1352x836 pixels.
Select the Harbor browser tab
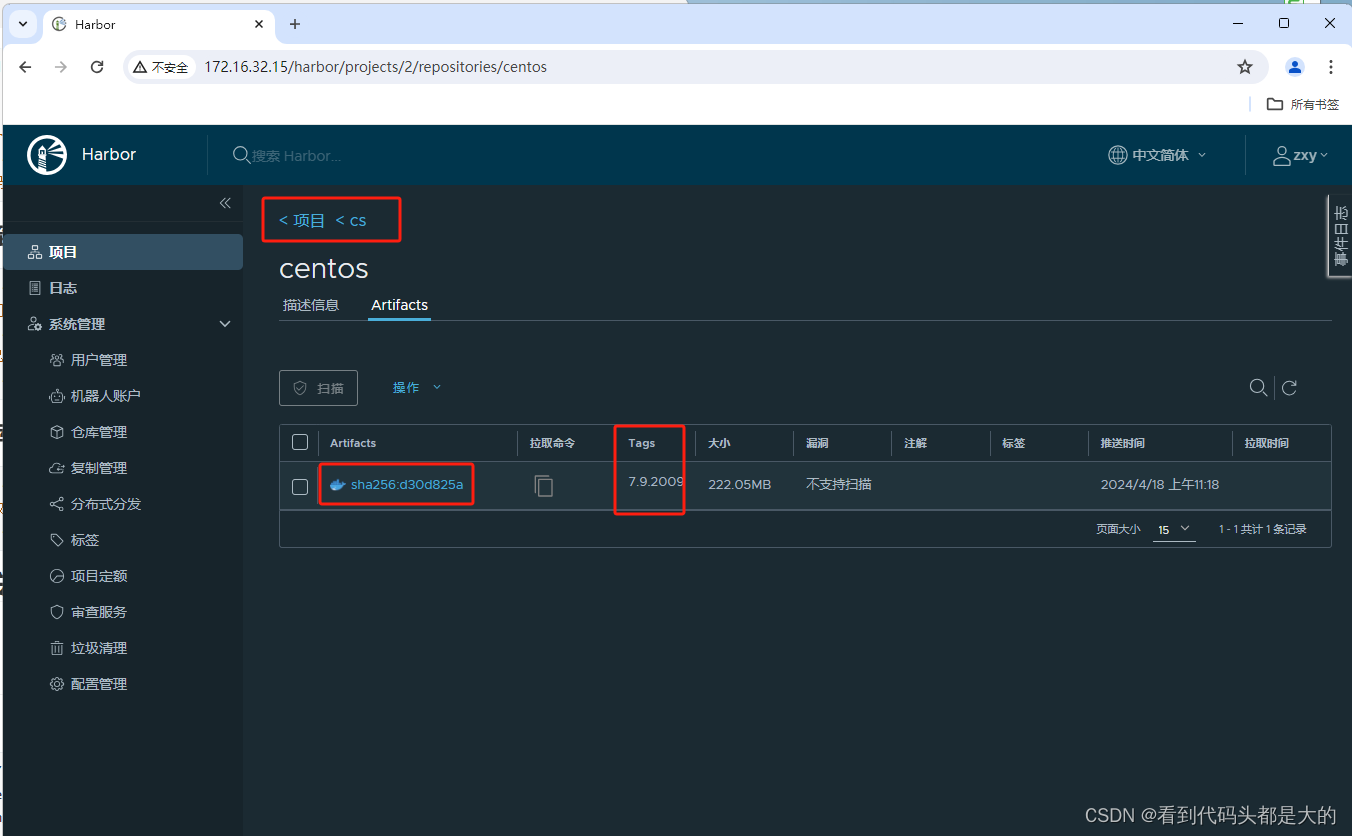click(157, 24)
